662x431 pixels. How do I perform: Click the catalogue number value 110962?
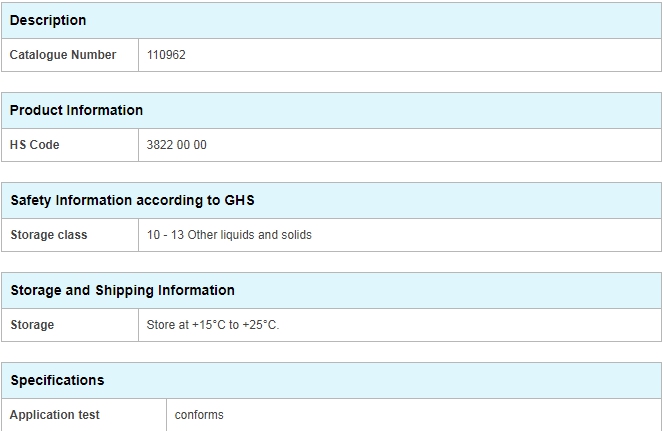point(166,55)
